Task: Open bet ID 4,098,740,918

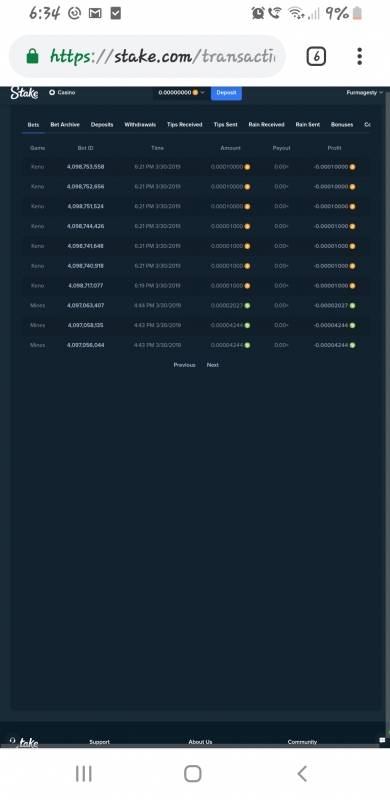Action: (85, 266)
